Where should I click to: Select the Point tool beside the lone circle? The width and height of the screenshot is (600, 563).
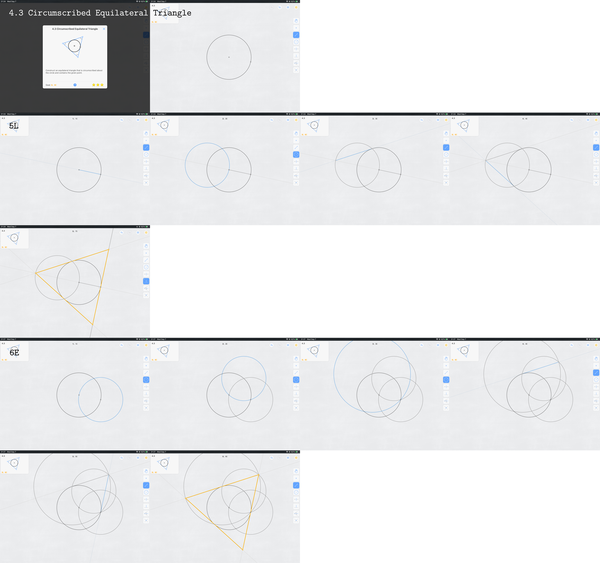296,28
